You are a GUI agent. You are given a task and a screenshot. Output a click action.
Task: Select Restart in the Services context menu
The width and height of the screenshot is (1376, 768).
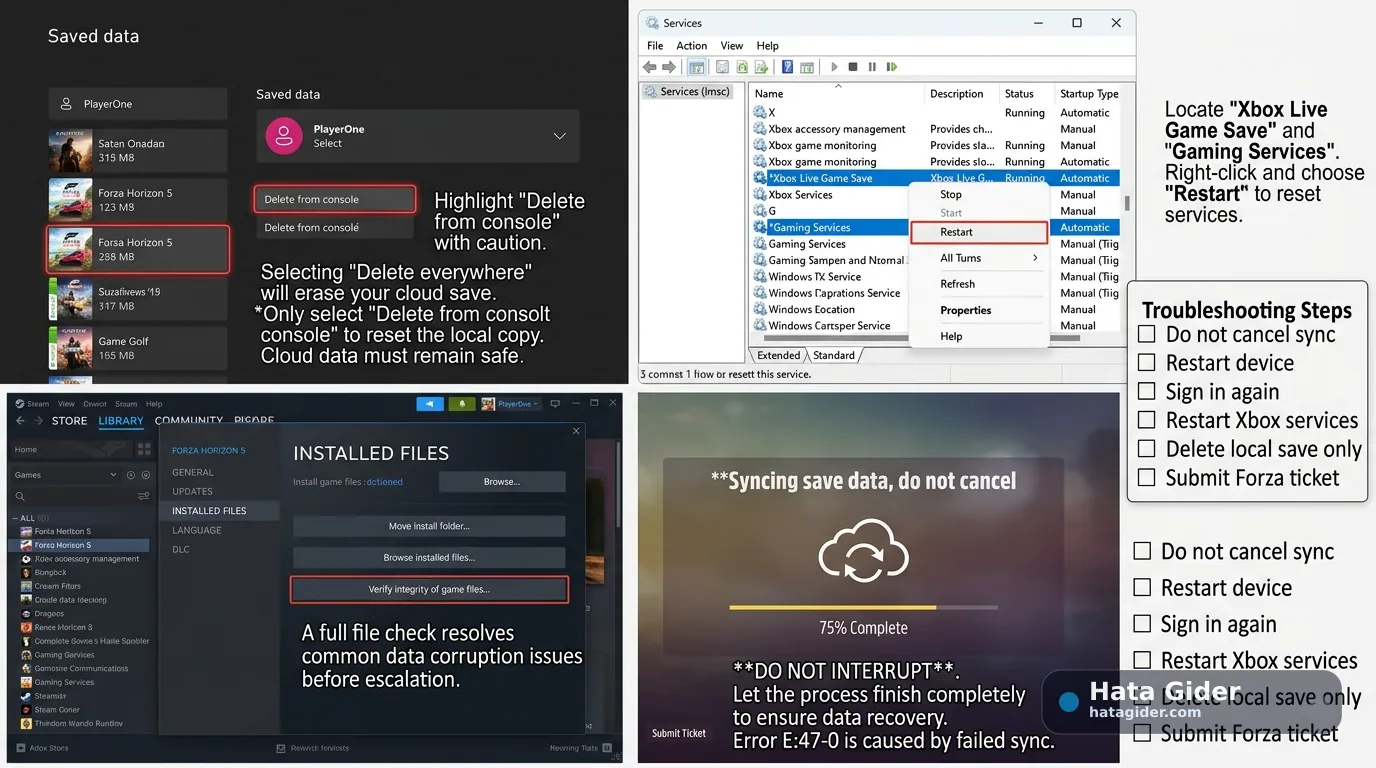pos(979,232)
